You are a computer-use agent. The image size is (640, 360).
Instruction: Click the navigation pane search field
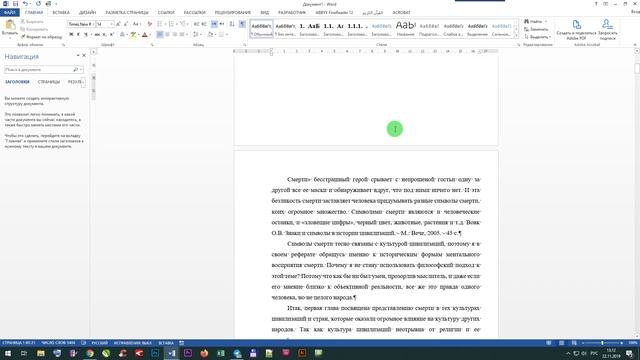[43, 69]
